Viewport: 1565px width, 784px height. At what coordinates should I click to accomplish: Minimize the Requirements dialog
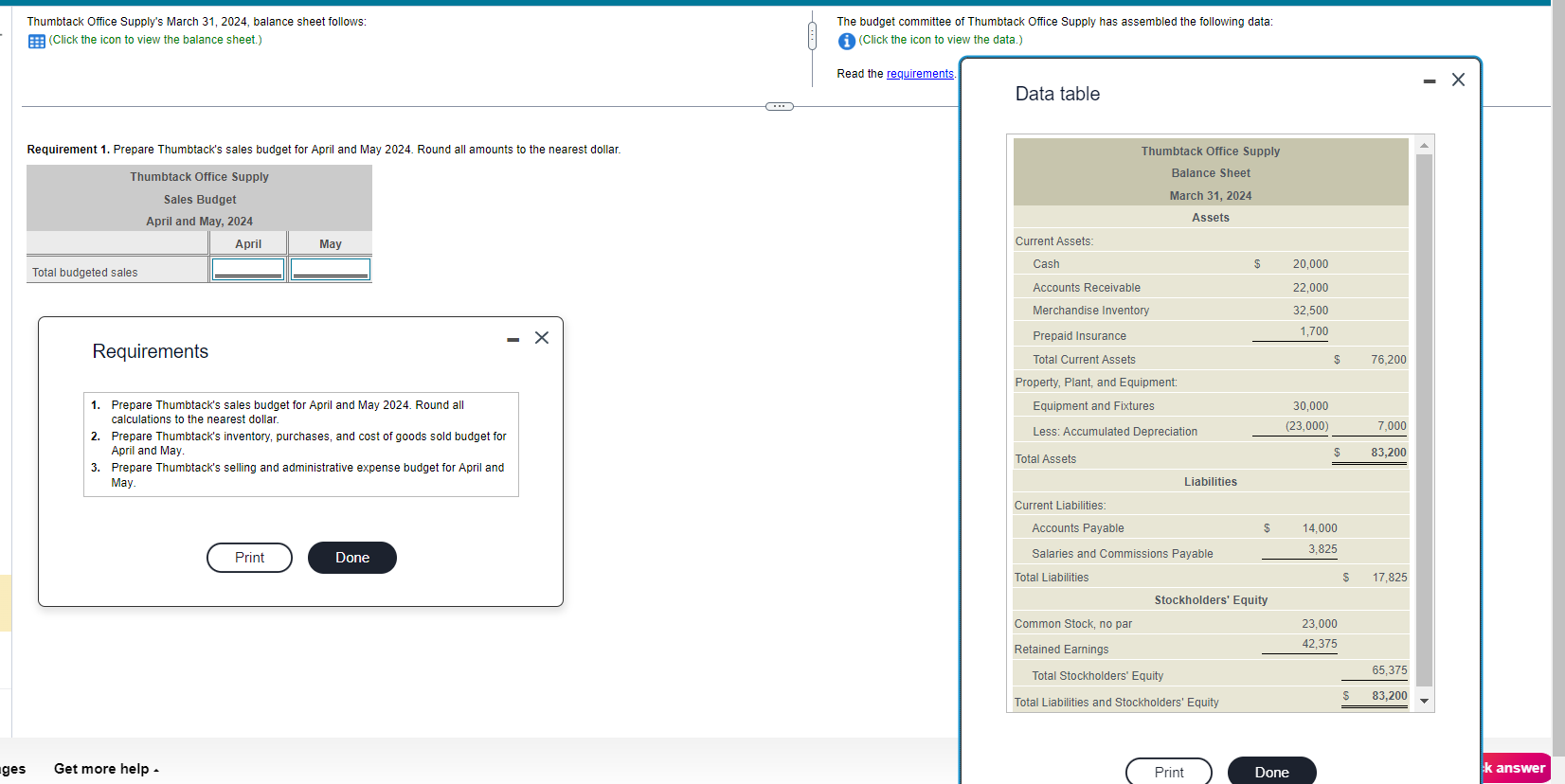pyautogui.click(x=513, y=339)
